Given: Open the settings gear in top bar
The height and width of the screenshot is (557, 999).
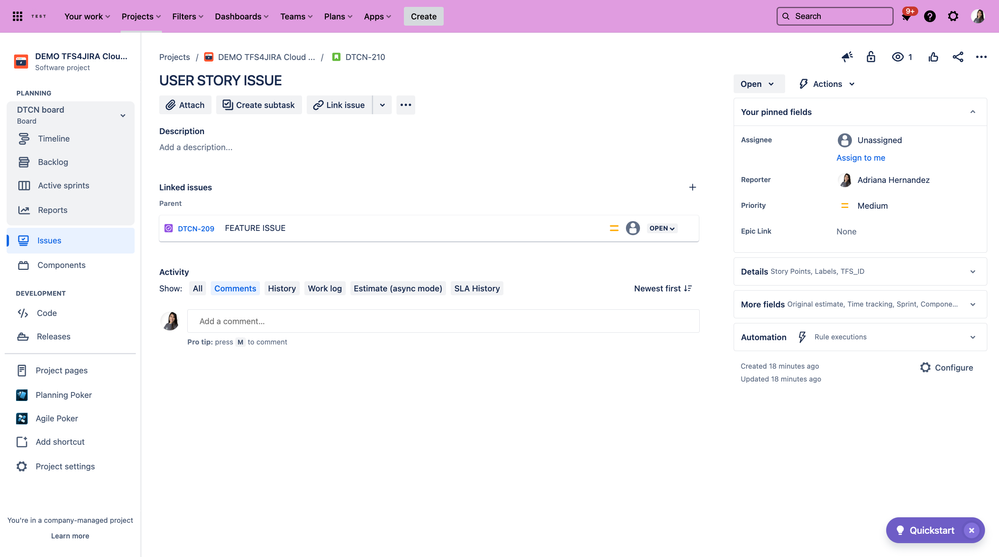Looking at the screenshot, I should pyautogui.click(x=952, y=16).
